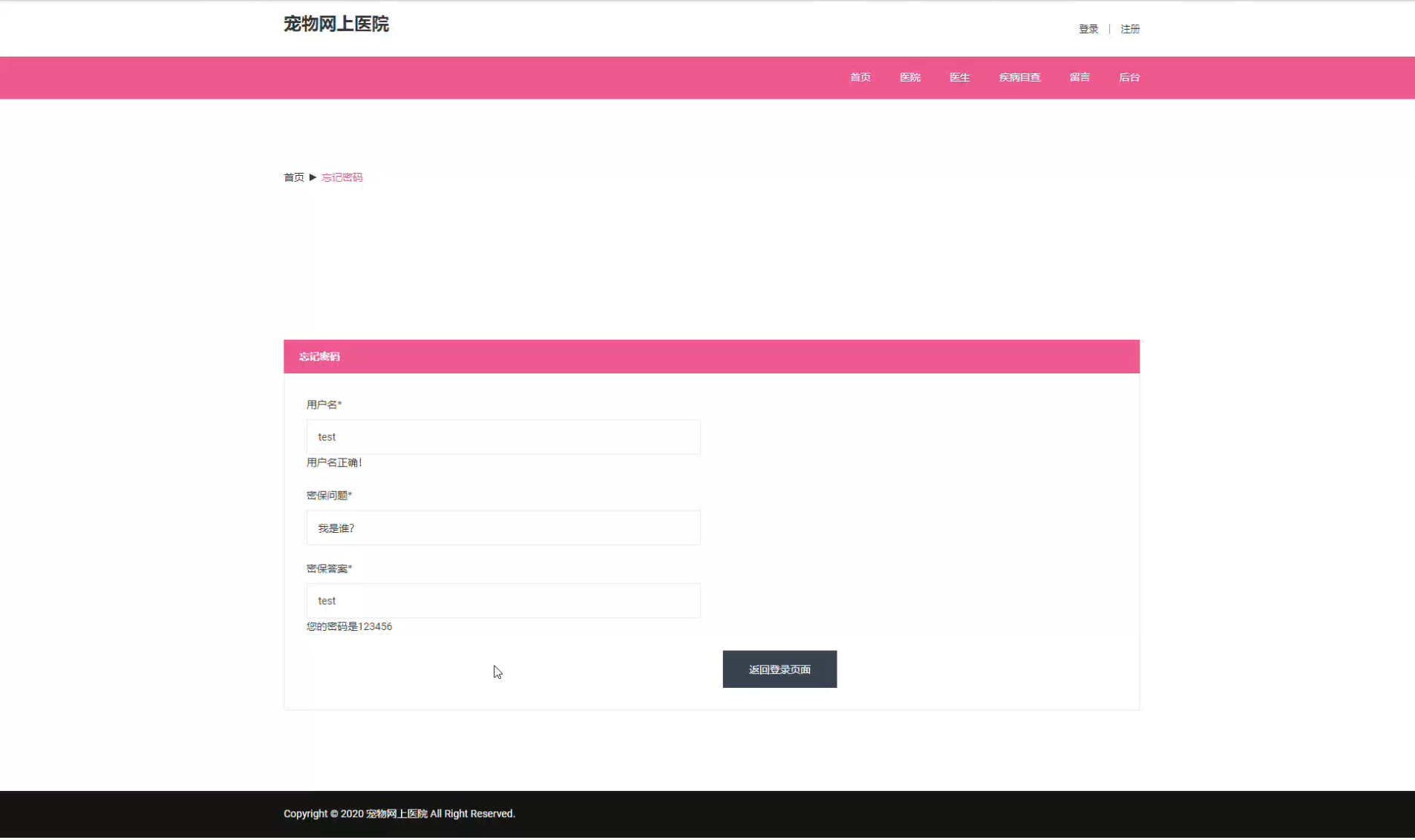Screen dimensions: 1415x840
Task: Click the 您的密码是123456 message
Action: point(349,627)
